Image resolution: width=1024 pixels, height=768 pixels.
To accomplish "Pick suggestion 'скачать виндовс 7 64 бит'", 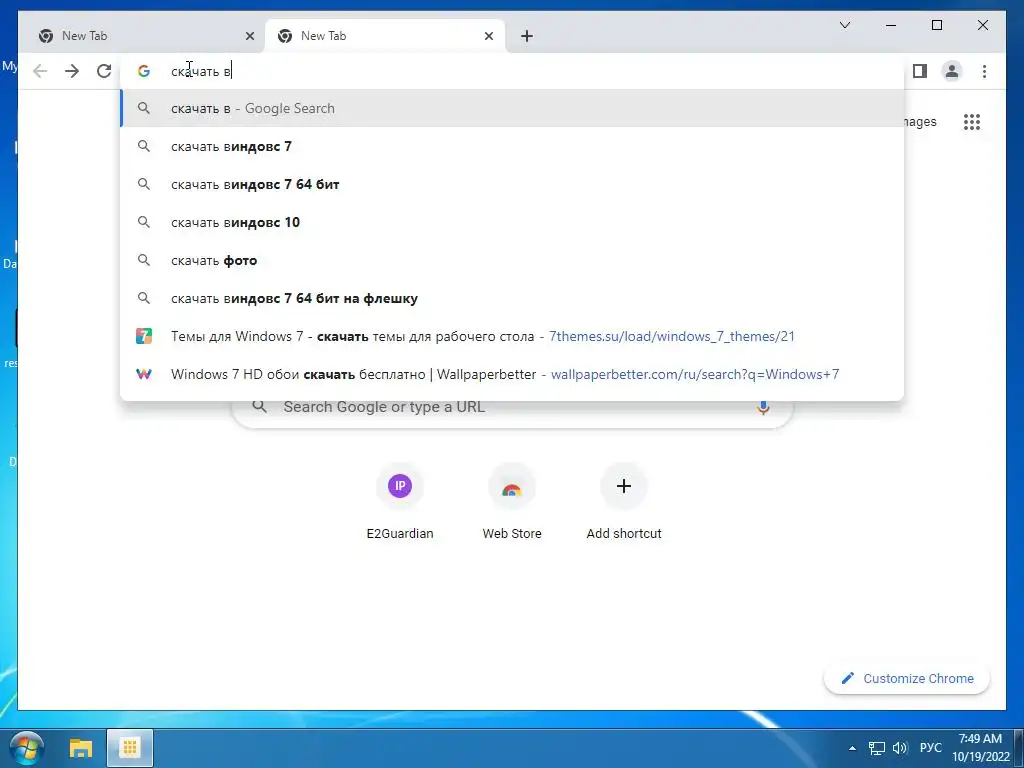I will pos(512,184).
